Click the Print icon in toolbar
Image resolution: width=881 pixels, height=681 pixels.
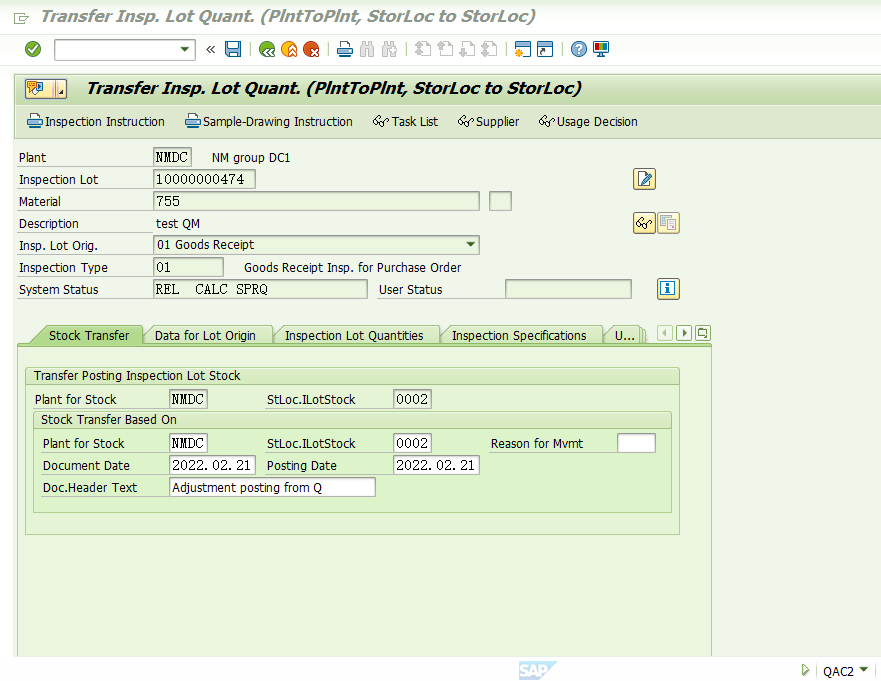coord(344,49)
